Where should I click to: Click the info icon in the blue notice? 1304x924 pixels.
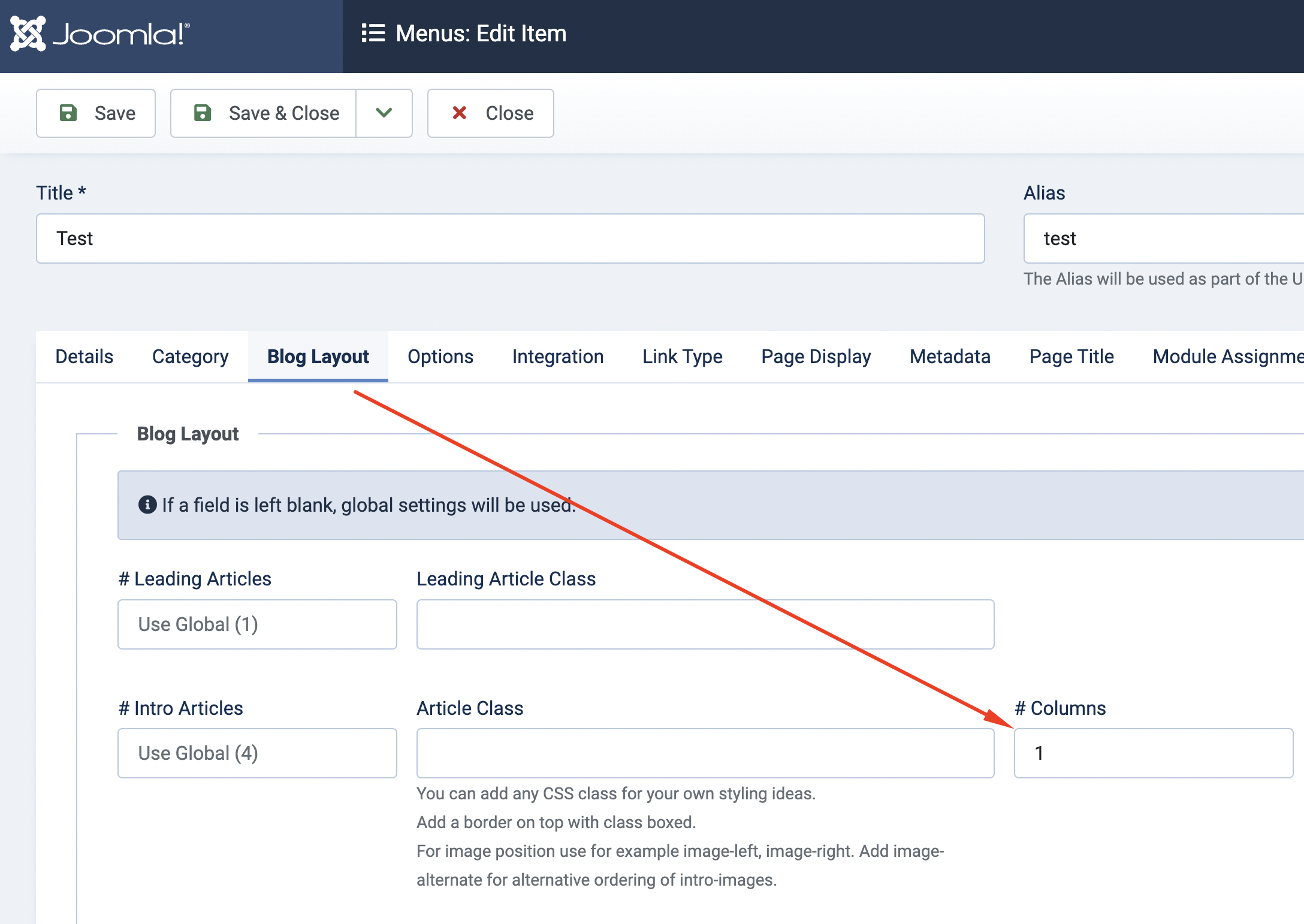pyautogui.click(x=147, y=505)
